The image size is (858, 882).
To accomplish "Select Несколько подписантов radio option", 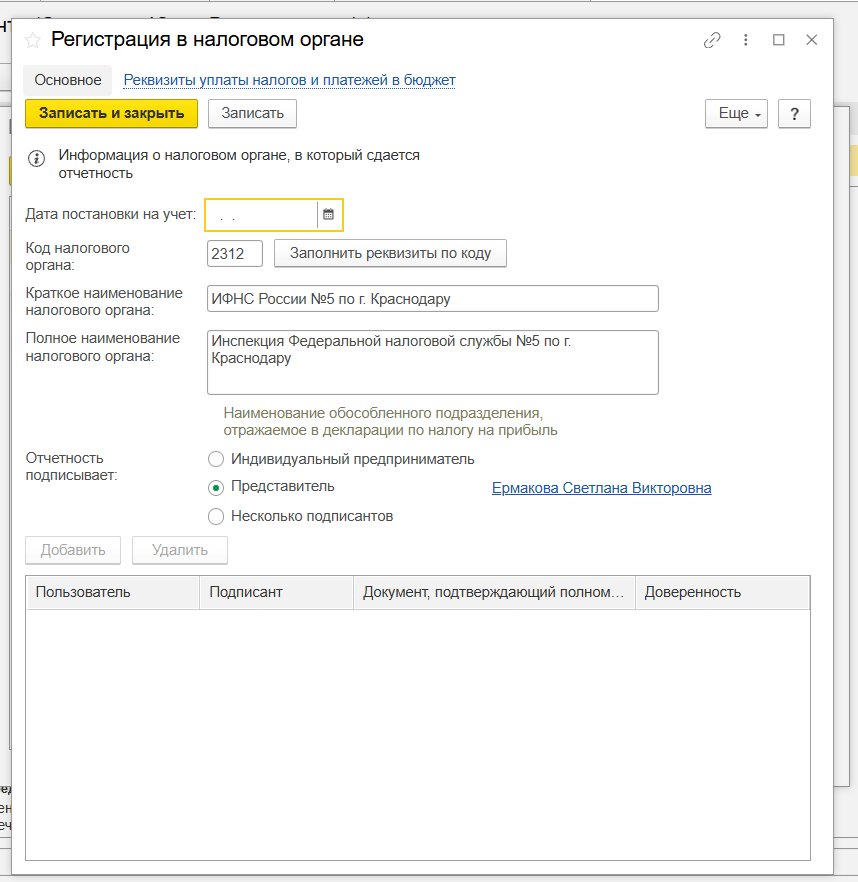I will pyautogui.click(x=216, y=516).
